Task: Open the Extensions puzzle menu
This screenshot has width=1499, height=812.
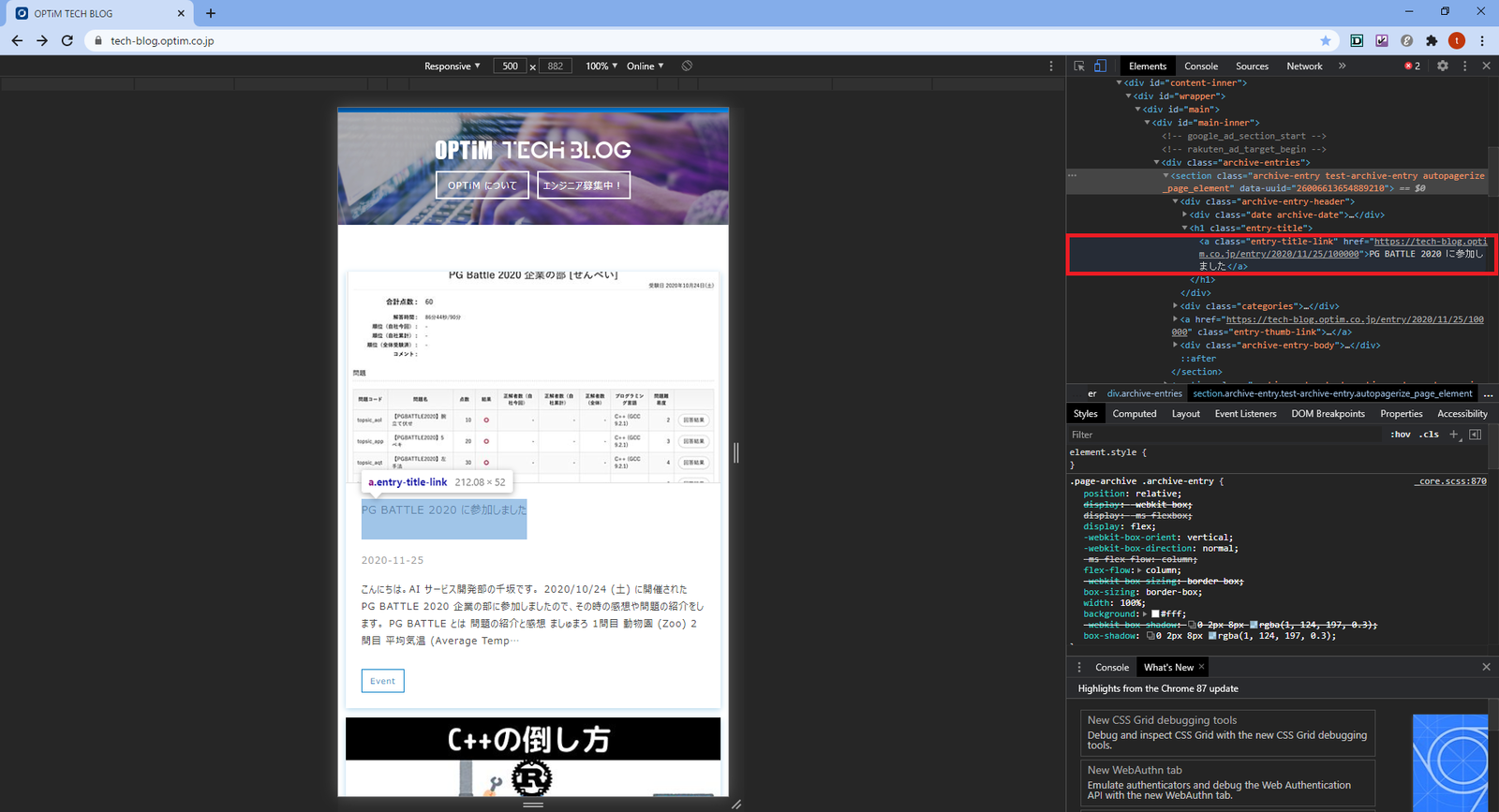Action: tap(1432, 40)
